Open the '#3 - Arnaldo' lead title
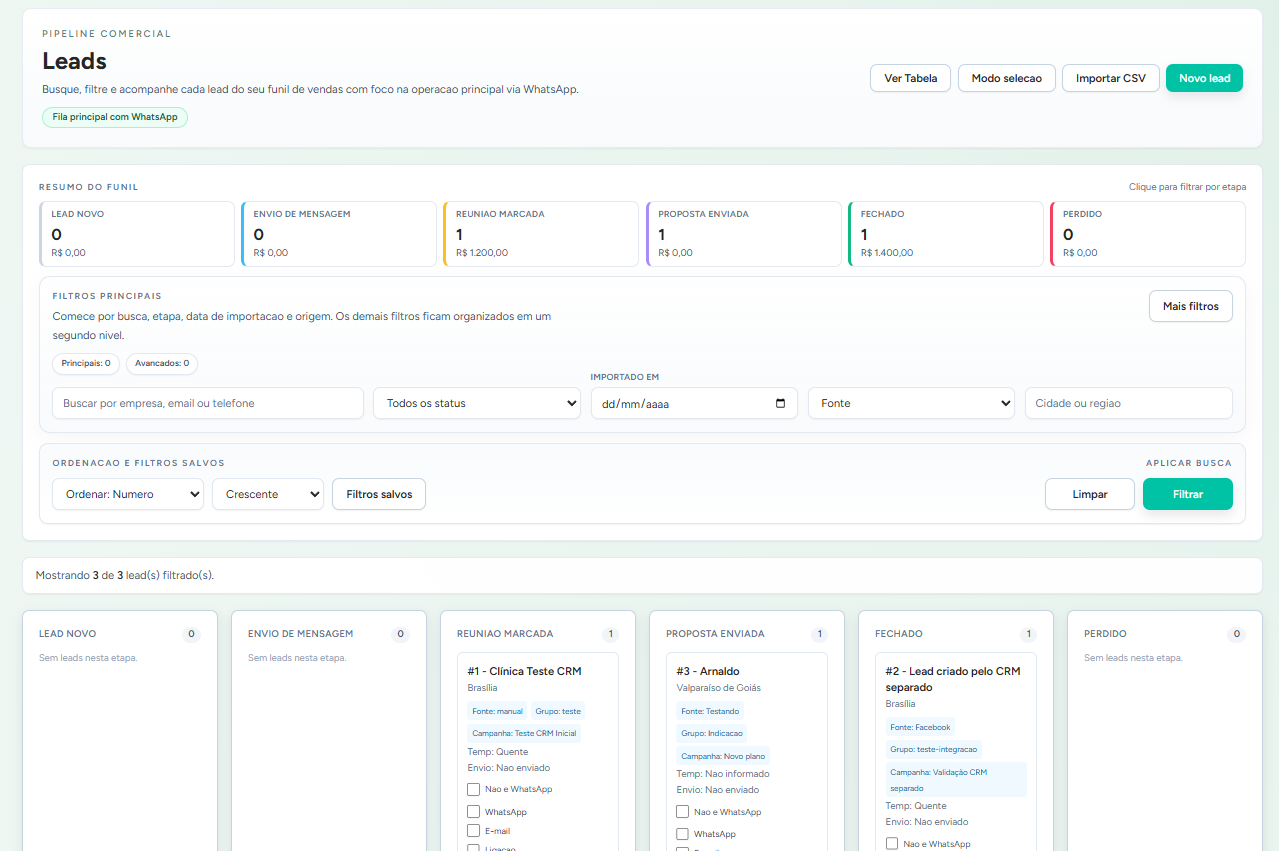This screenshot has width=1279, height=851. pos(708,671)
